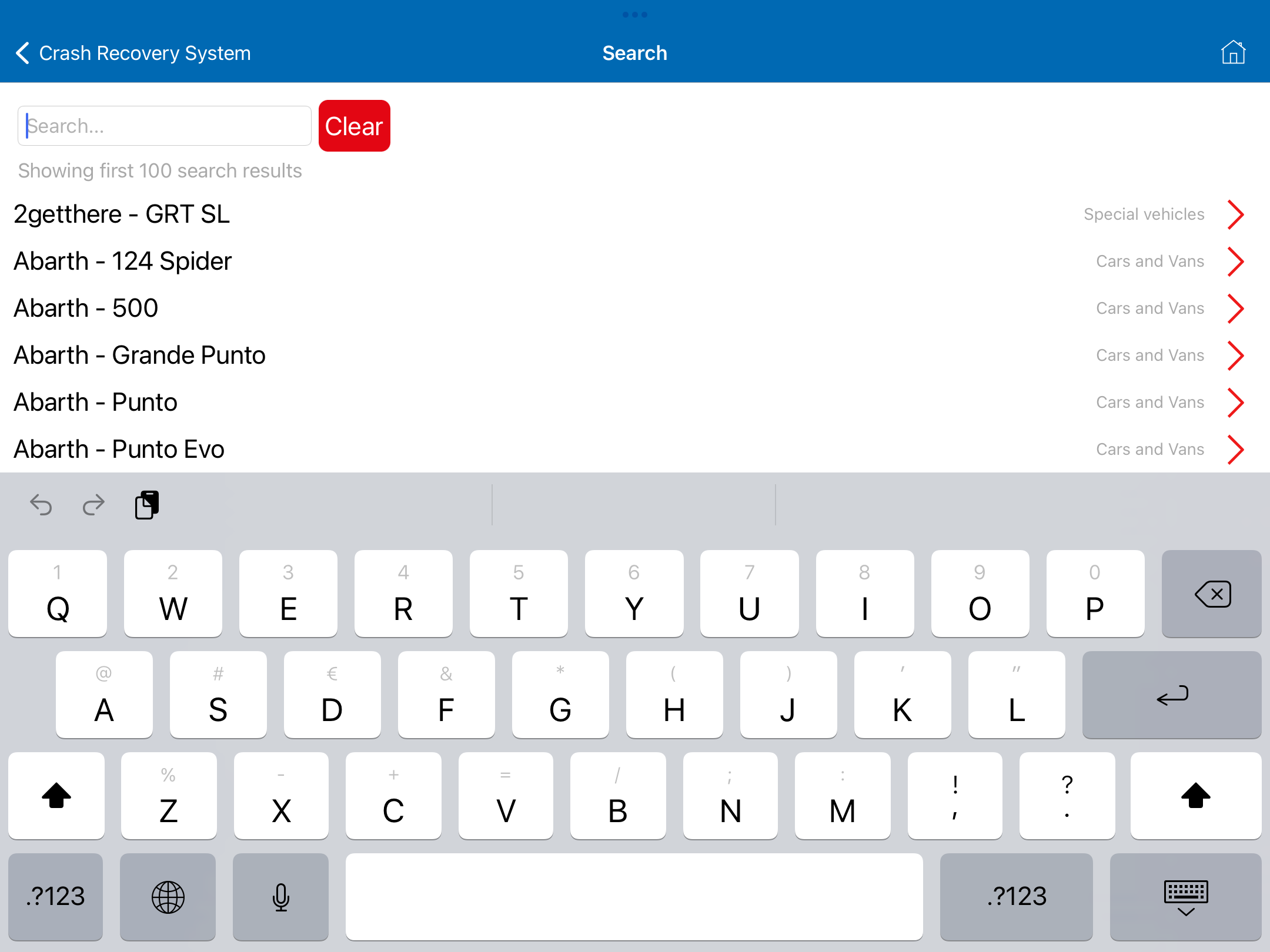Tap the space bar

coord(634,897)
